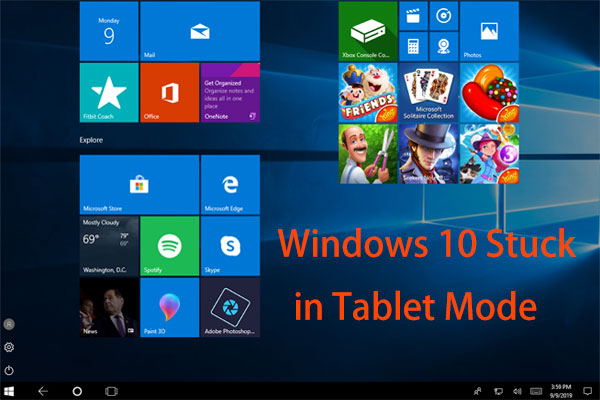Open the Photos tile
The image size is (600, 400).
489,31
